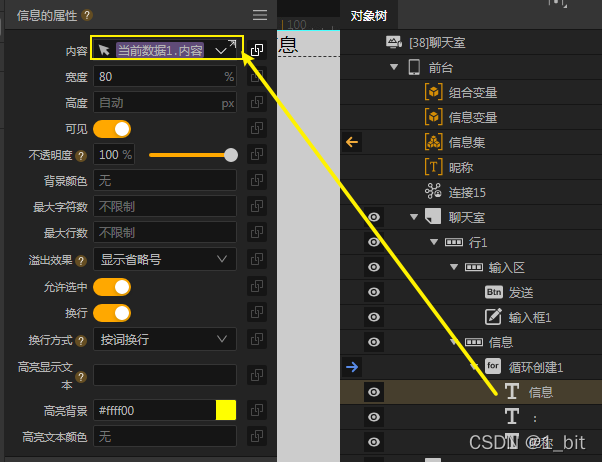Click the link icon for 换行 property
Viewport: 602px width, 462px height.
pos(257,313)
